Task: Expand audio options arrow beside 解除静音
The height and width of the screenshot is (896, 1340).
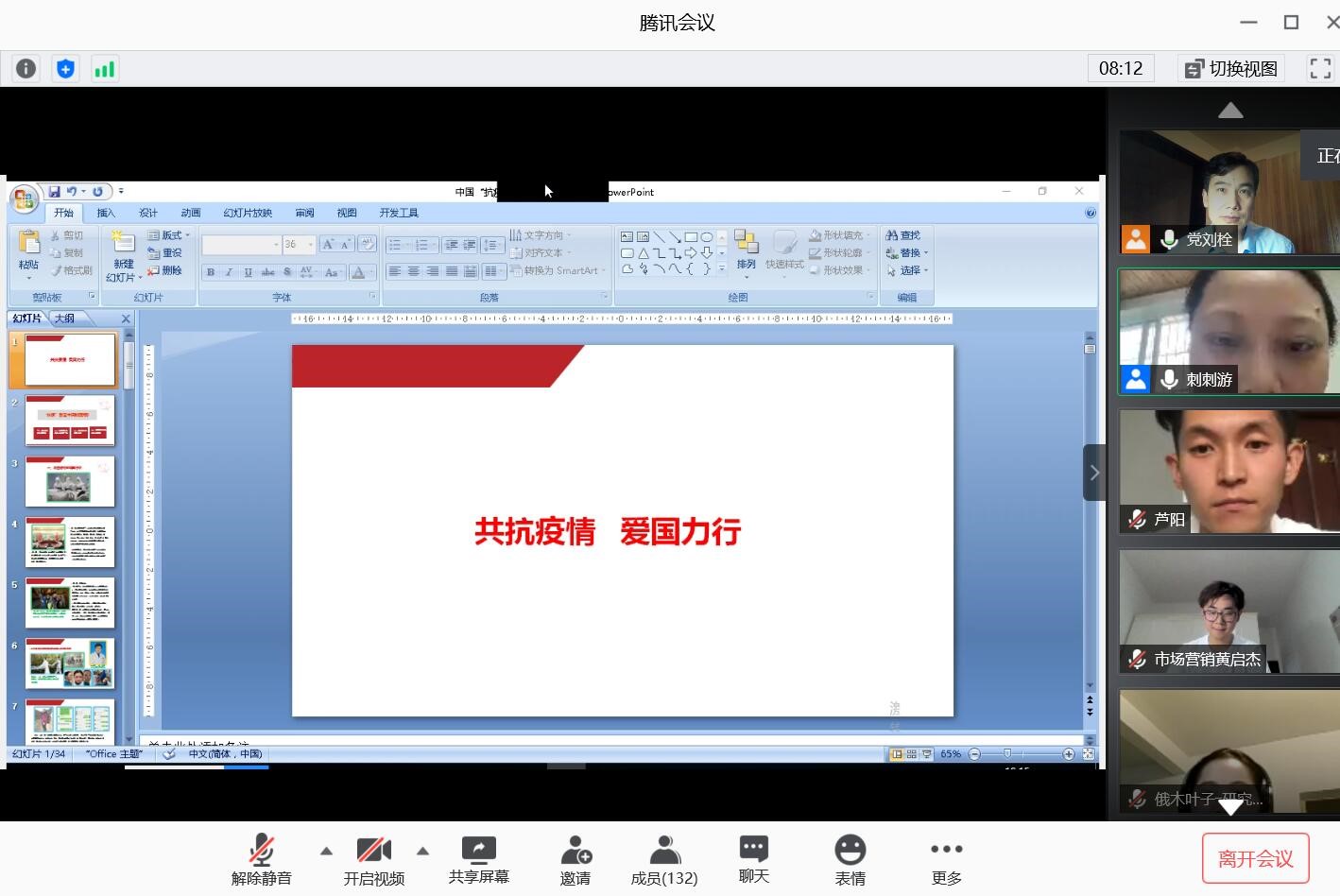Action: point(326,851)
